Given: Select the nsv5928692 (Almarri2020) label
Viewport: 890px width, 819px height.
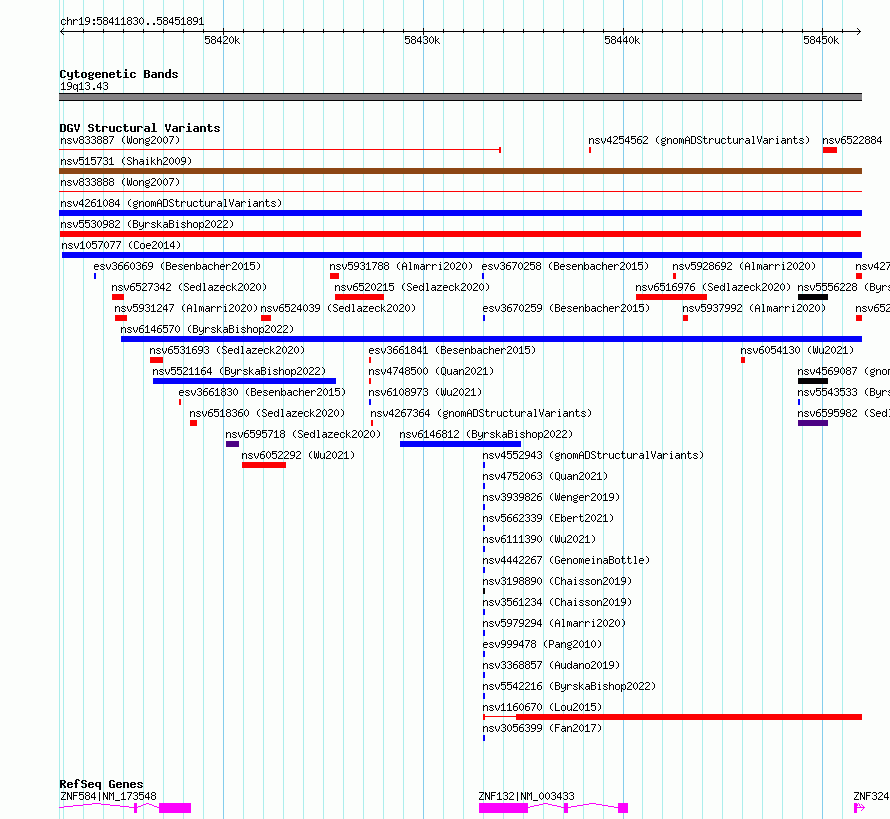Looking at the screenshot, I should point(744,266).
